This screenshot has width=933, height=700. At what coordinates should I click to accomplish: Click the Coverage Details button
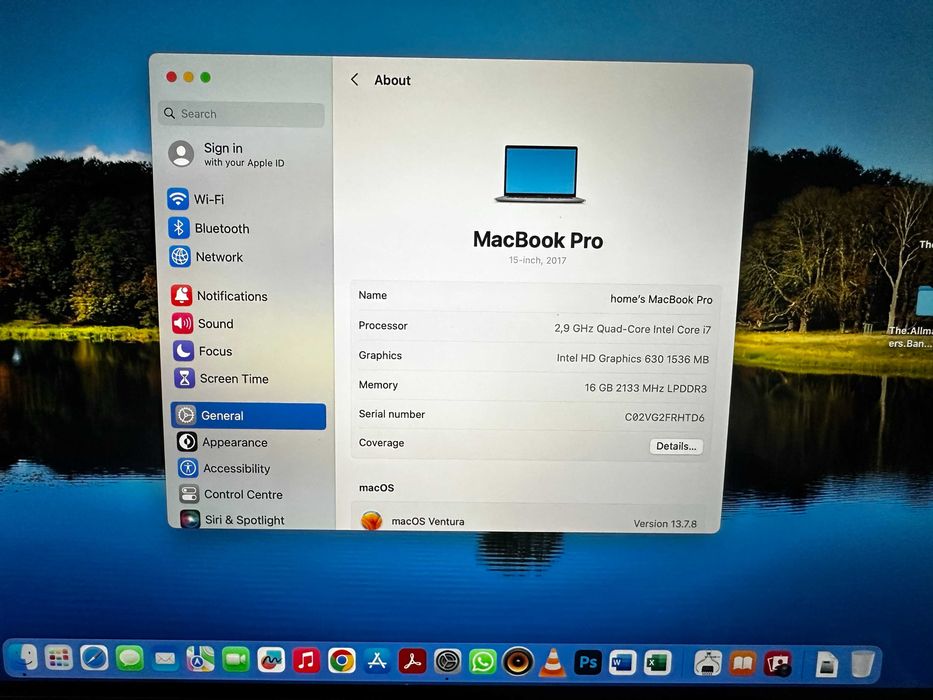tap(675, 446)
